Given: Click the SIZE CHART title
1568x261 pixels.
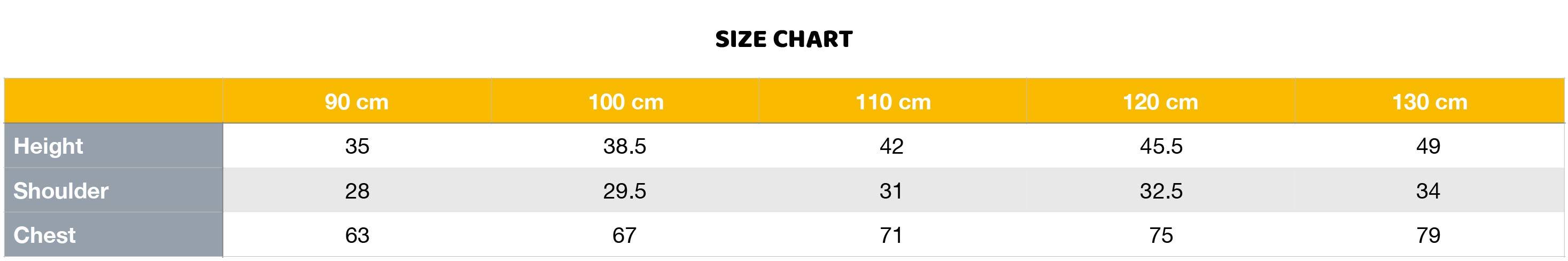Looking at the screenshot, I should [783, 39].
